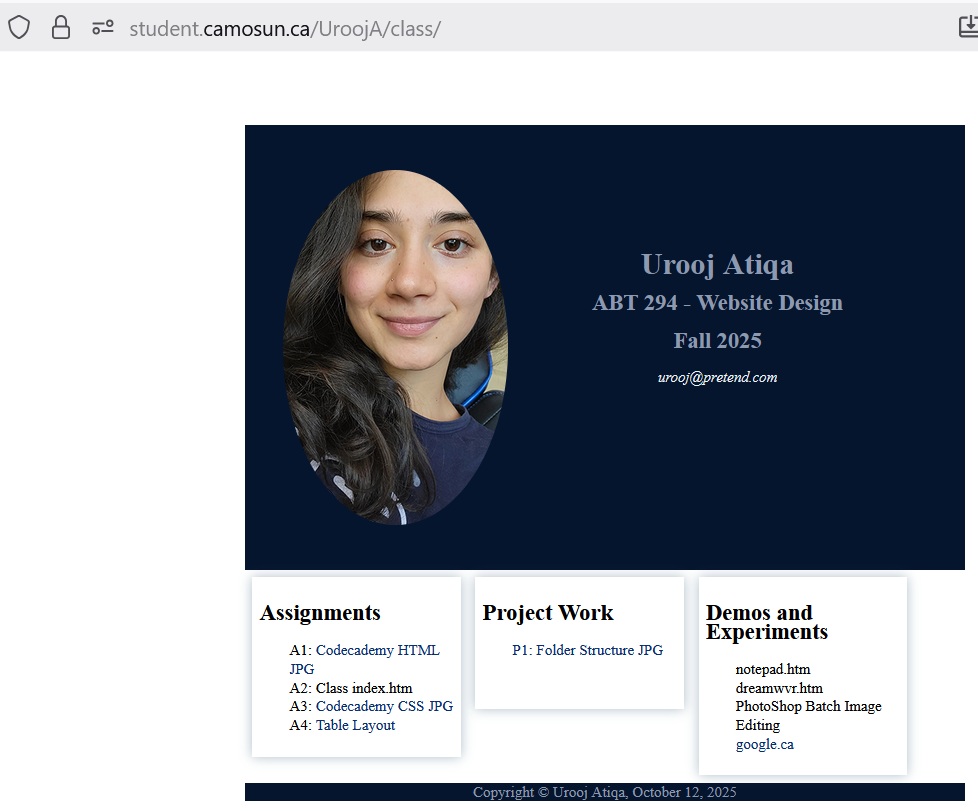
Task: Visit the google.ca link
Action: pos(764,744)
